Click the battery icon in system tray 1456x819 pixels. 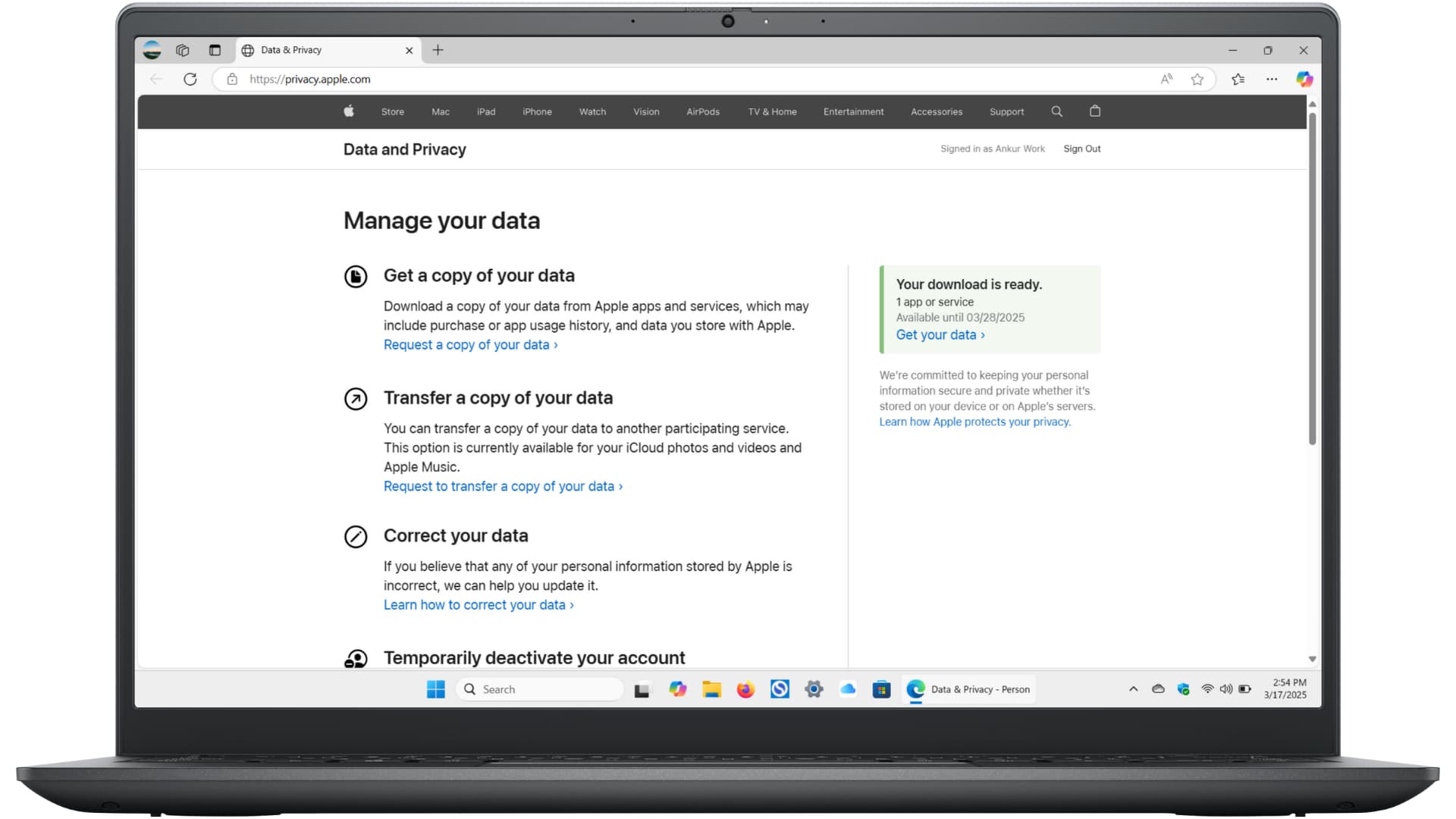point(1245,689)
